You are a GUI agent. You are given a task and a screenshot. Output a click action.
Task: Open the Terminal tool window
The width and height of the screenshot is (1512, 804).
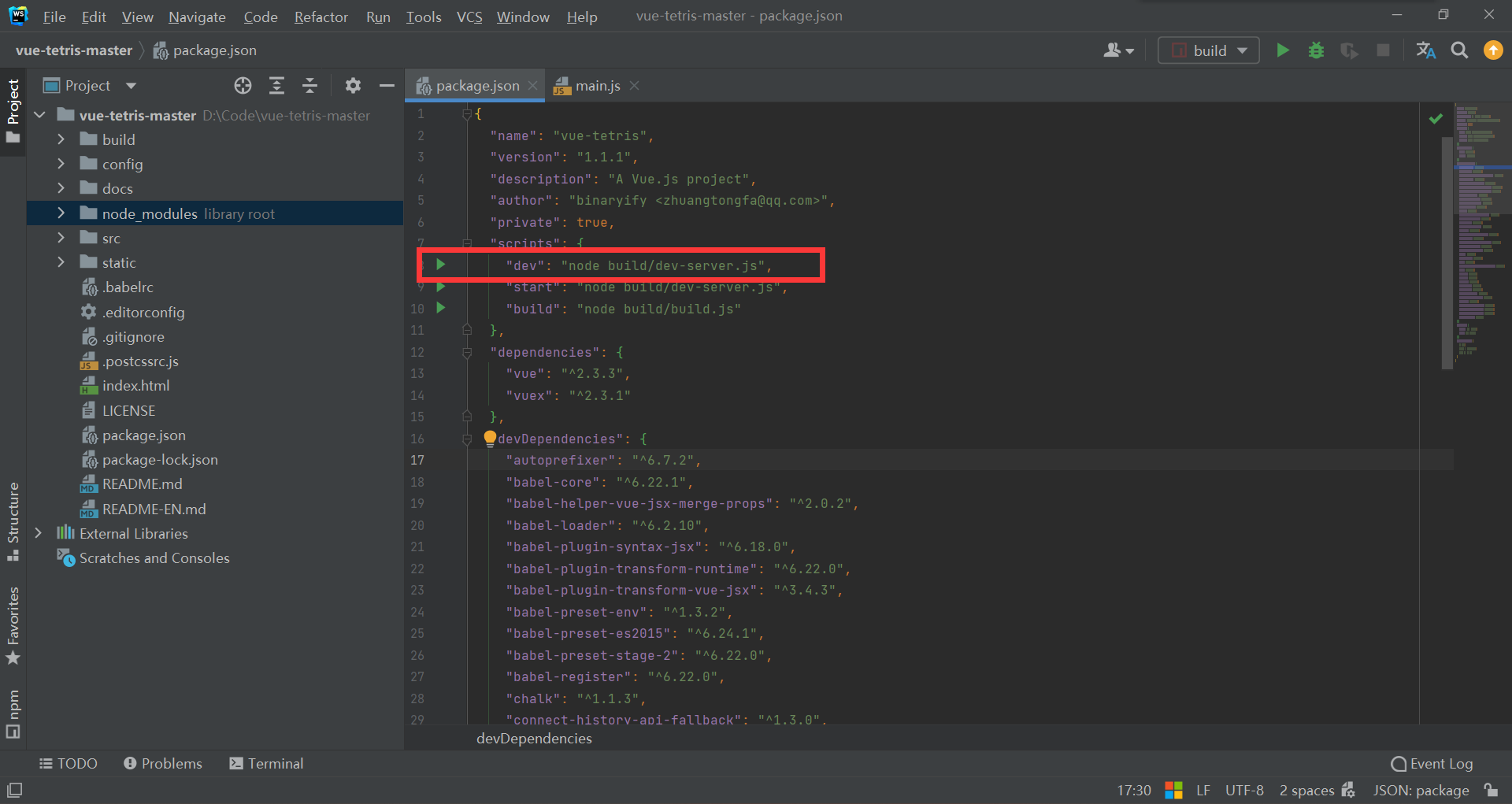(x=266, y=763)
